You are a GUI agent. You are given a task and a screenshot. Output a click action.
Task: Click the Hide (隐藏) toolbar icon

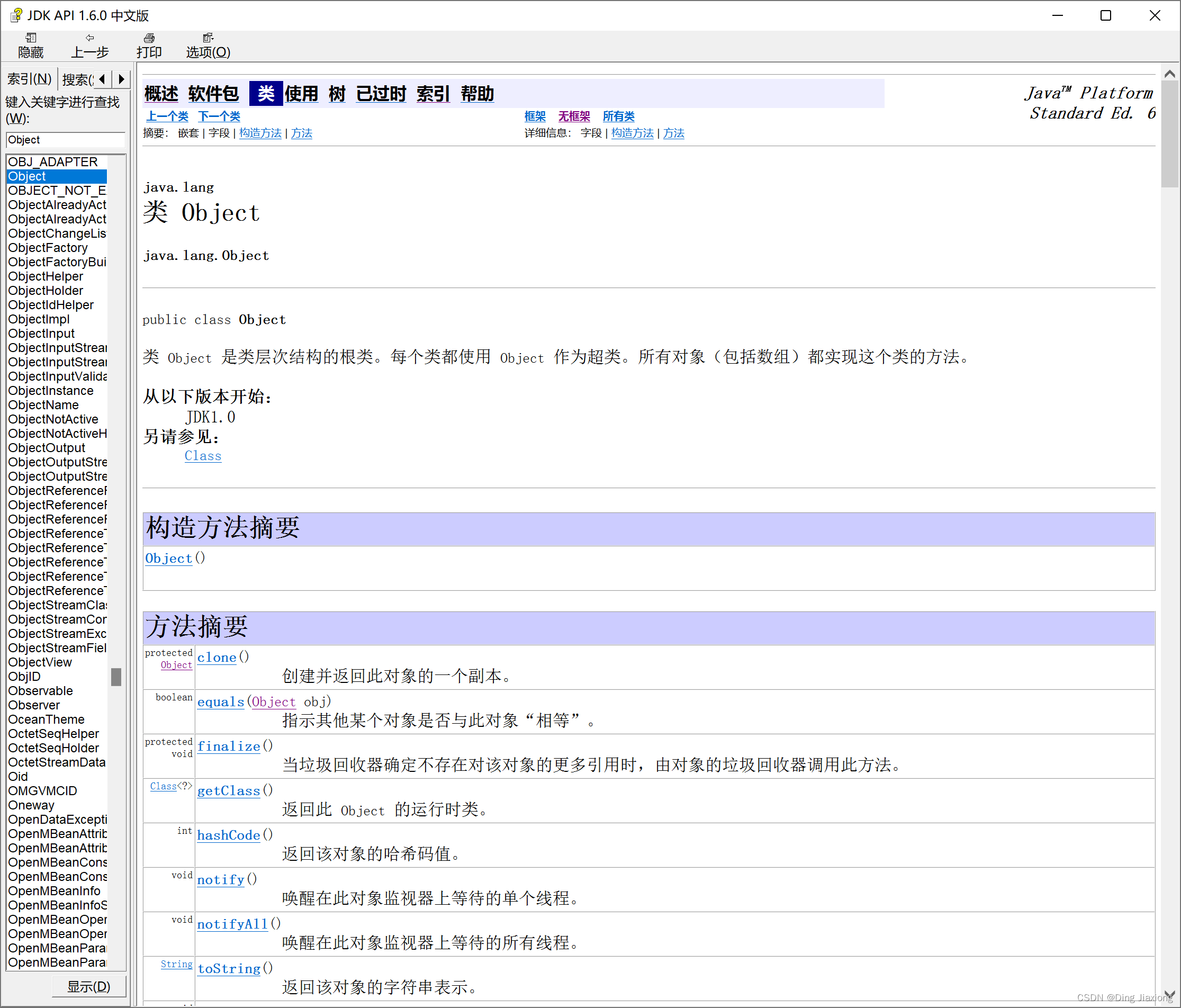pyautogui.click(x=31, y=38)
